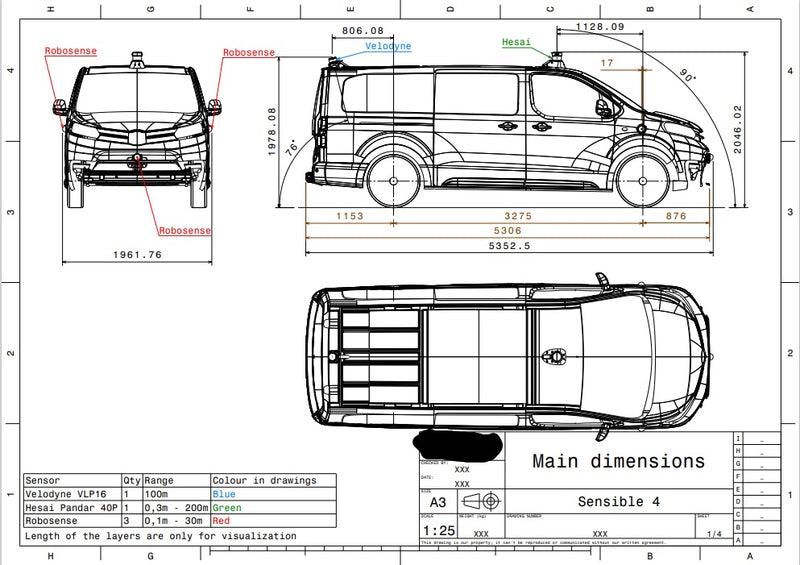Screen dimensions: 800x565
Task: Click the Robosense label below the front view
Action: click(185, 230)
